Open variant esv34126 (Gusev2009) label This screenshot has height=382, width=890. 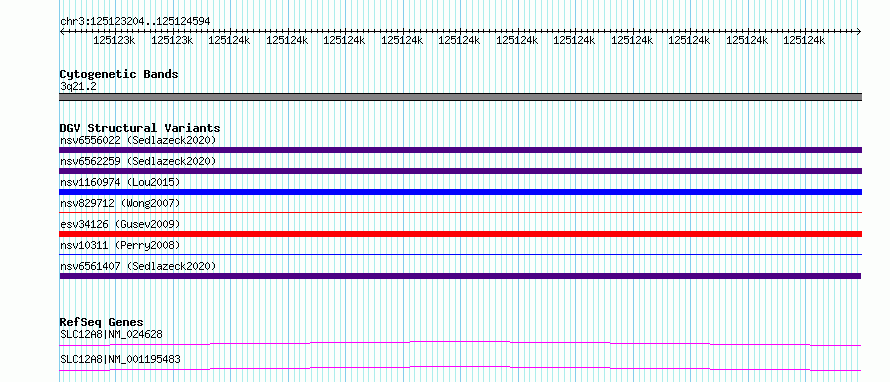pyautogui.click(x=120, y=224)
